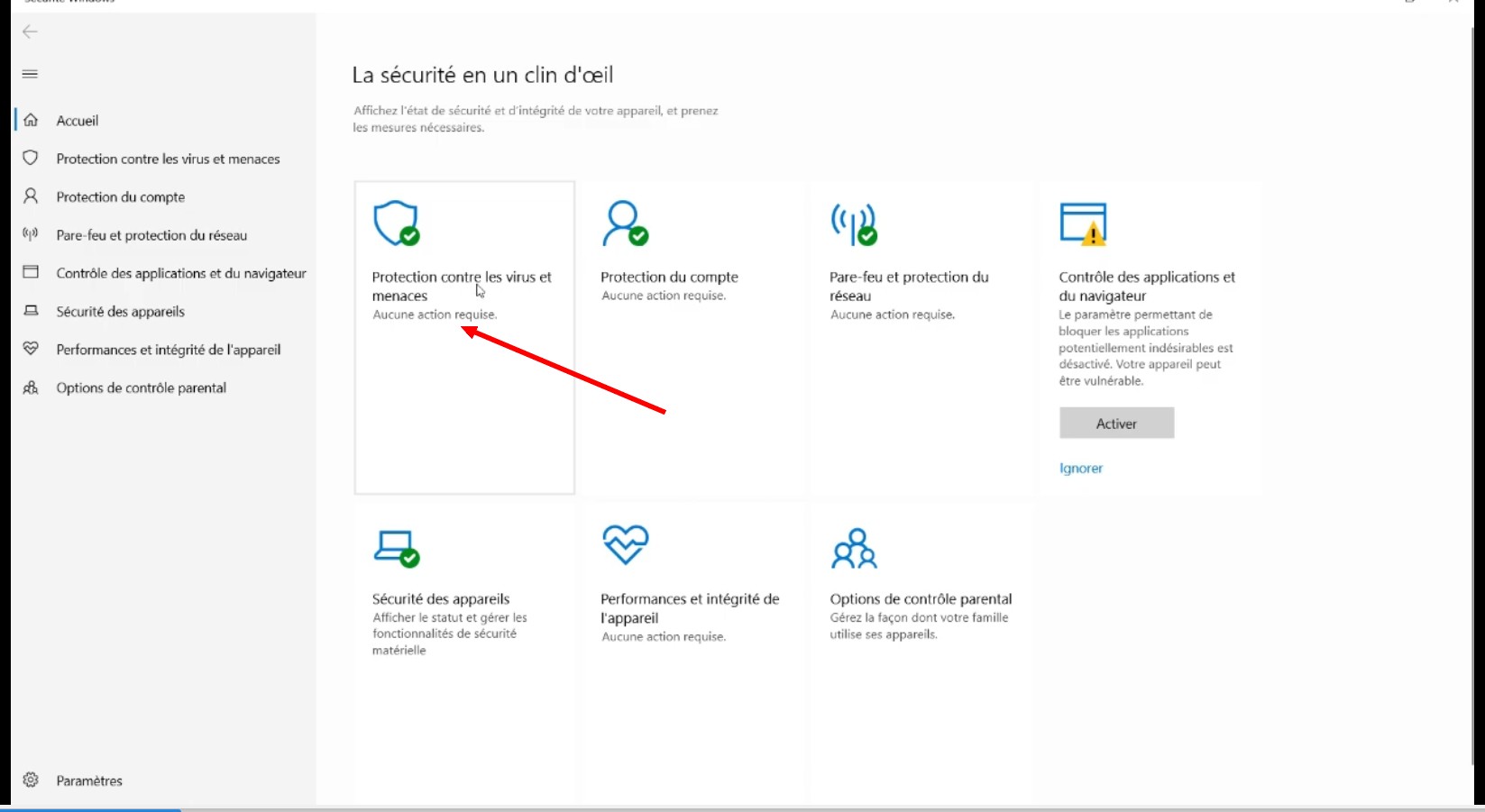Open Pare-feu et protection du réseau sidebar entry

tap(151, 235)
